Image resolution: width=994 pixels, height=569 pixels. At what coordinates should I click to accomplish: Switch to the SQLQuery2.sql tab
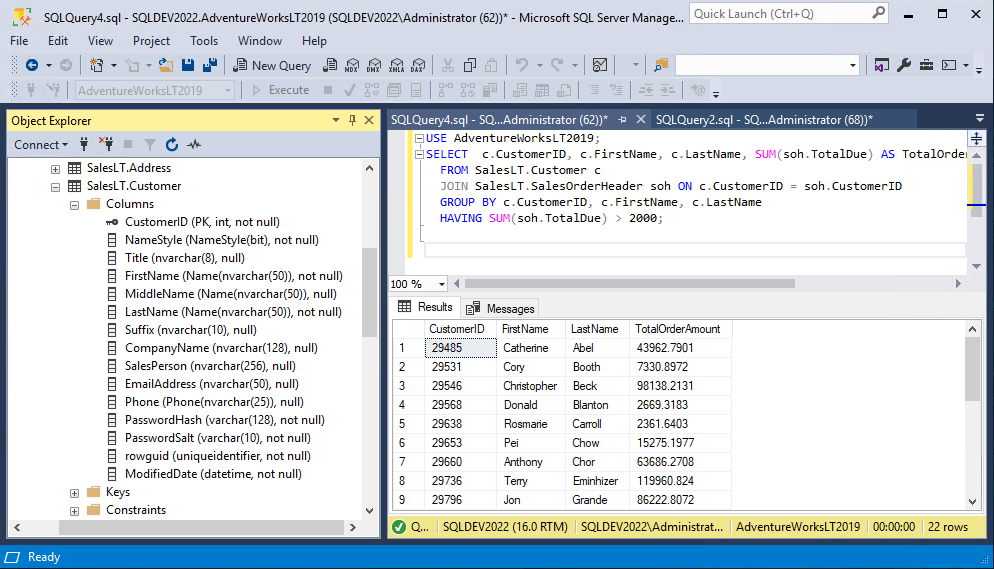(764, 120)
